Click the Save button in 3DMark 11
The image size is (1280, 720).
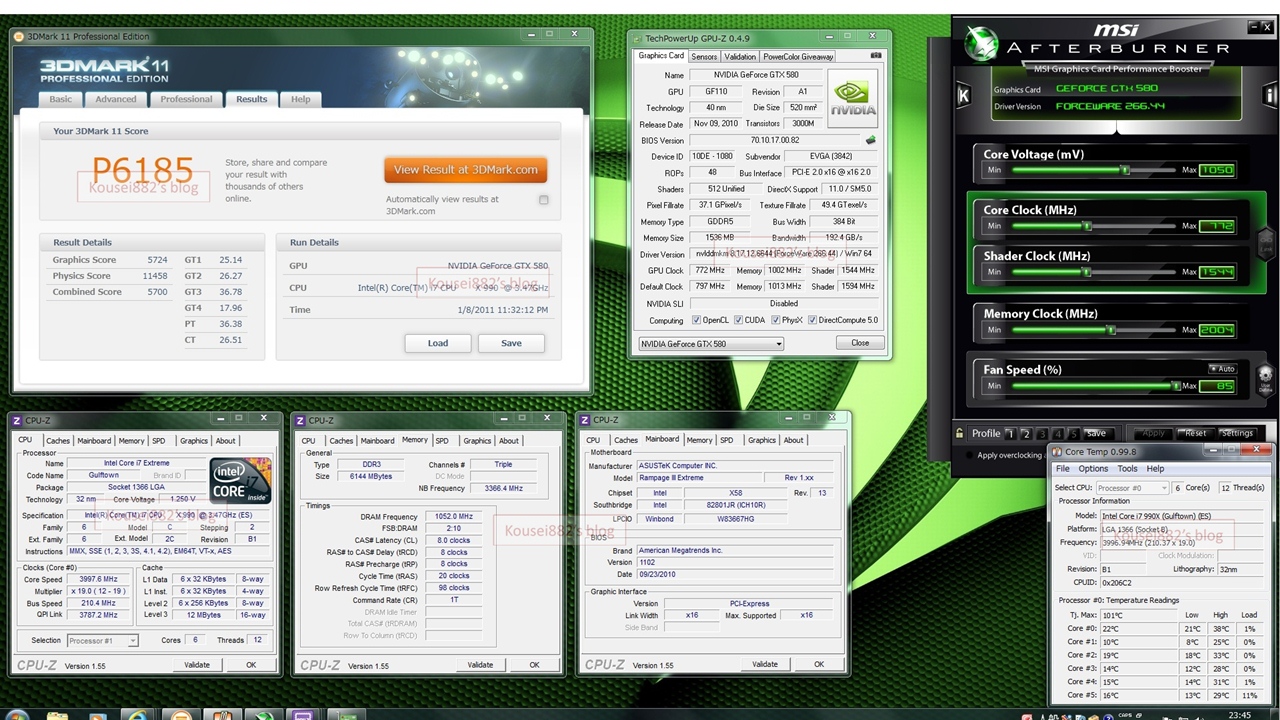tap(511, 343)
